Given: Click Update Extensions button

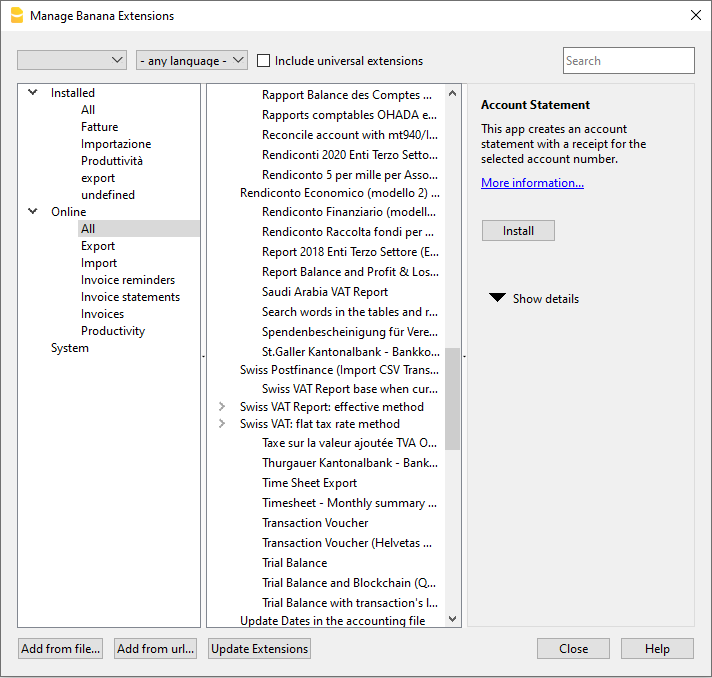Looking at the screenshot, I should click(x=259, y=649).
